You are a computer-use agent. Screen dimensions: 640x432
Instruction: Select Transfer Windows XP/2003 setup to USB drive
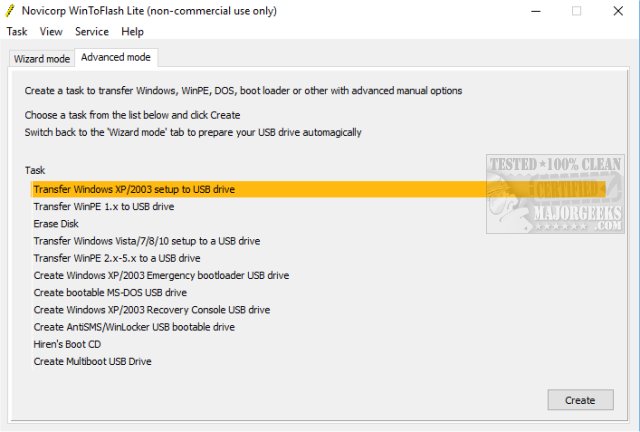(x=134, y=189)
